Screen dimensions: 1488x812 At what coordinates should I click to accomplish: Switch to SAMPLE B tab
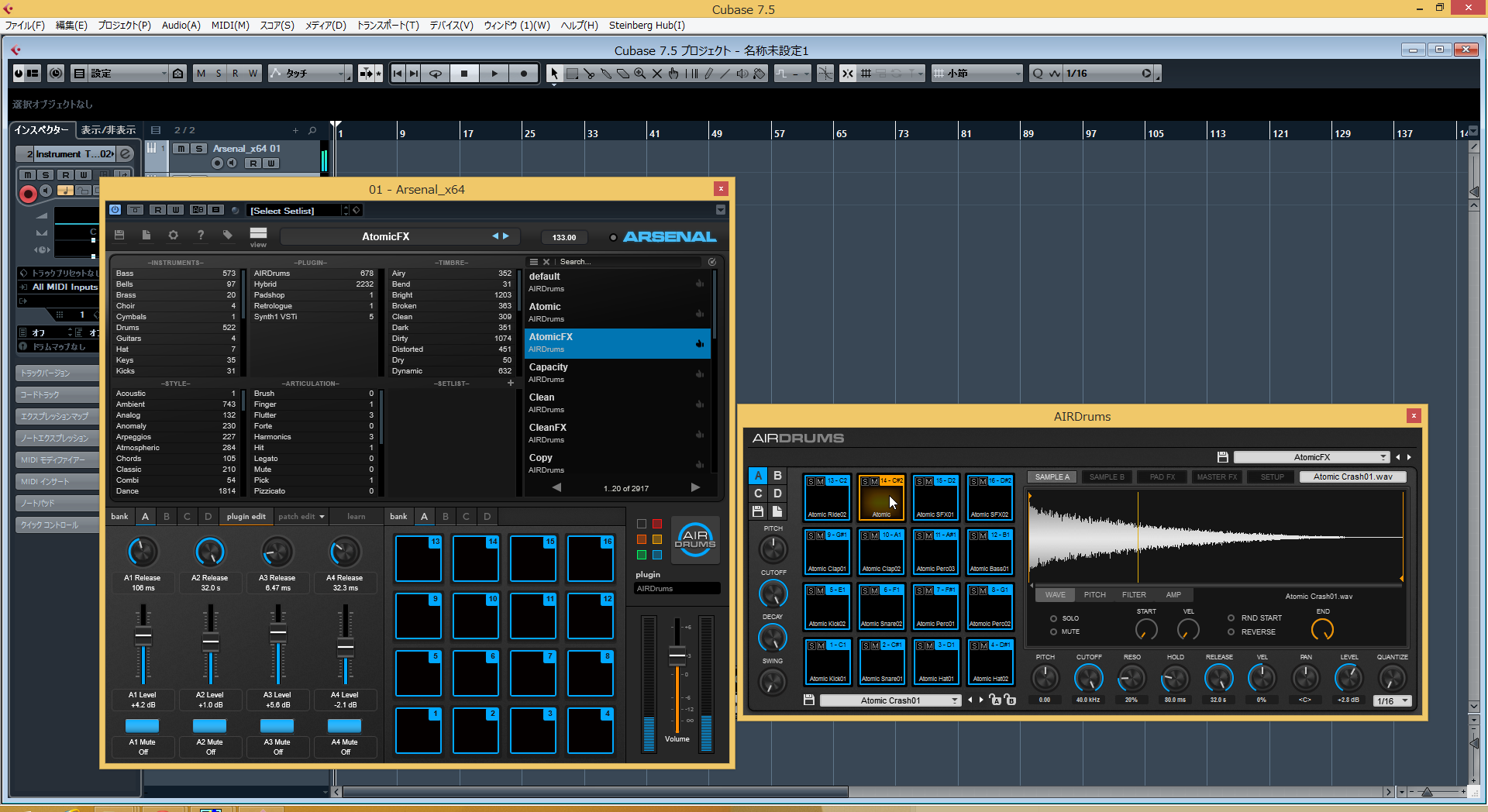point(1107,477)
